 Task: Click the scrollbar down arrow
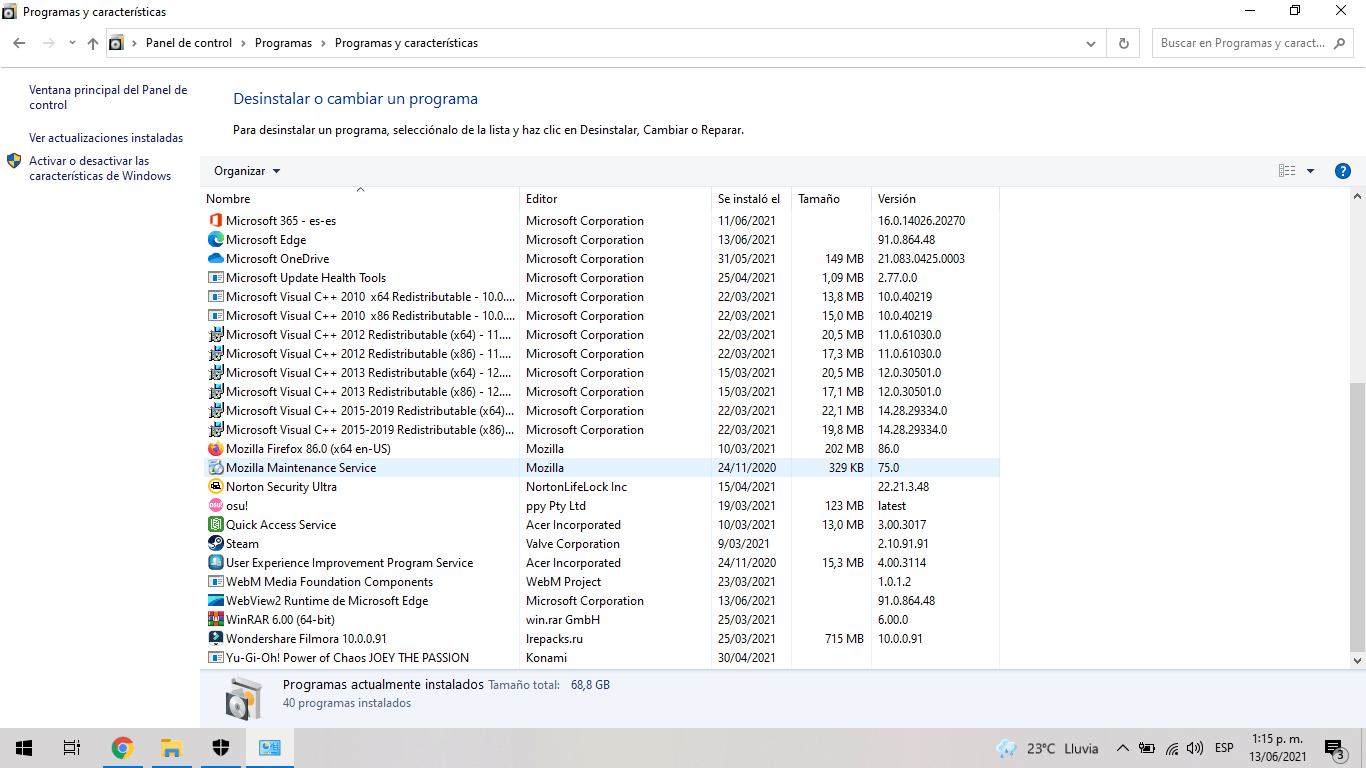1357,660
